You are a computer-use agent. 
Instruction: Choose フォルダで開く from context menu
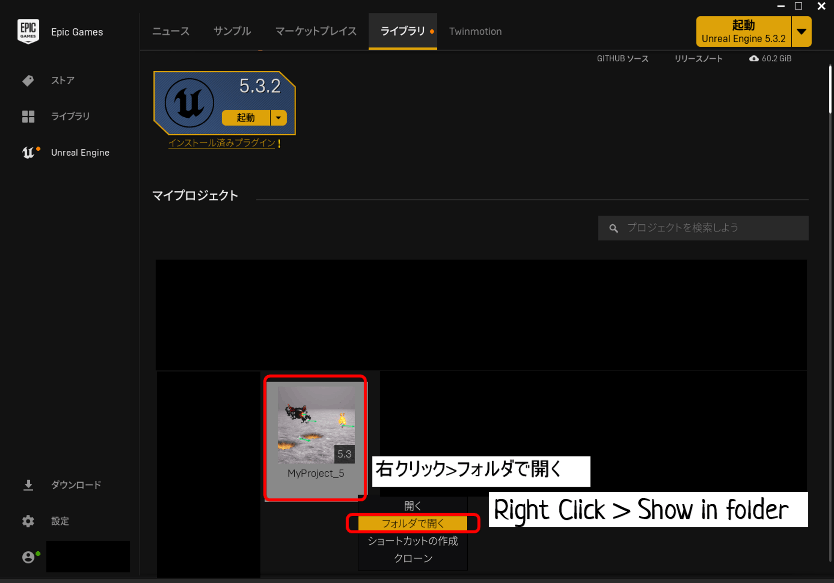413,523
